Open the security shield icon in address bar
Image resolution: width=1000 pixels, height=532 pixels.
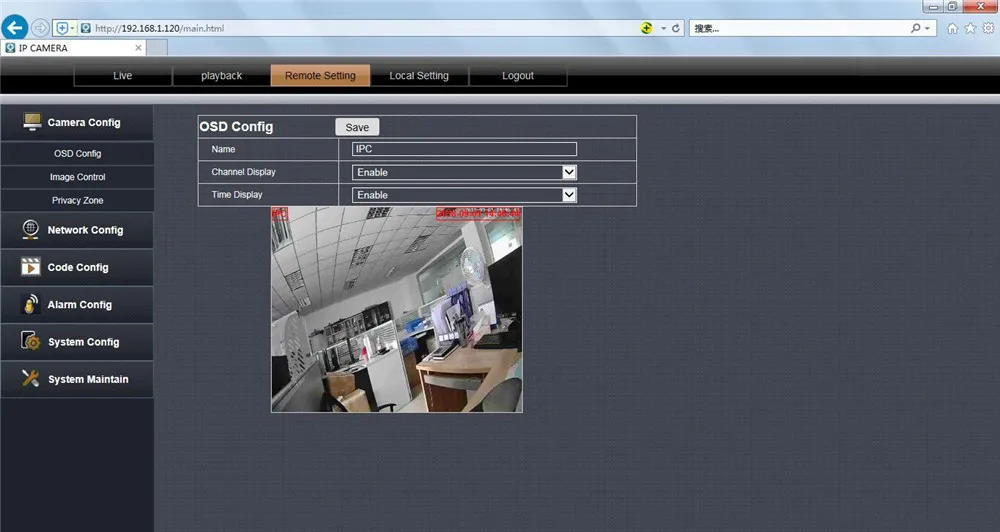(62, 28)
